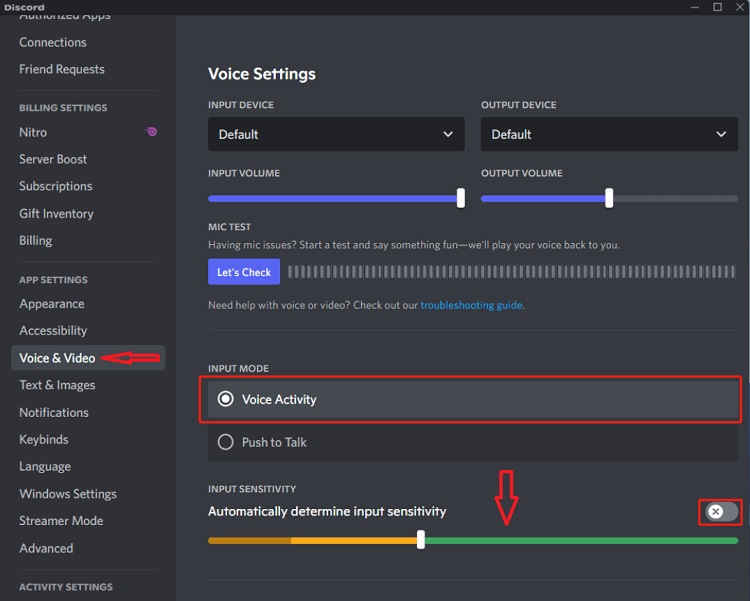Click the X knob on sensitivity toggle
Screen dimensions: 750x601
(716, 512)
